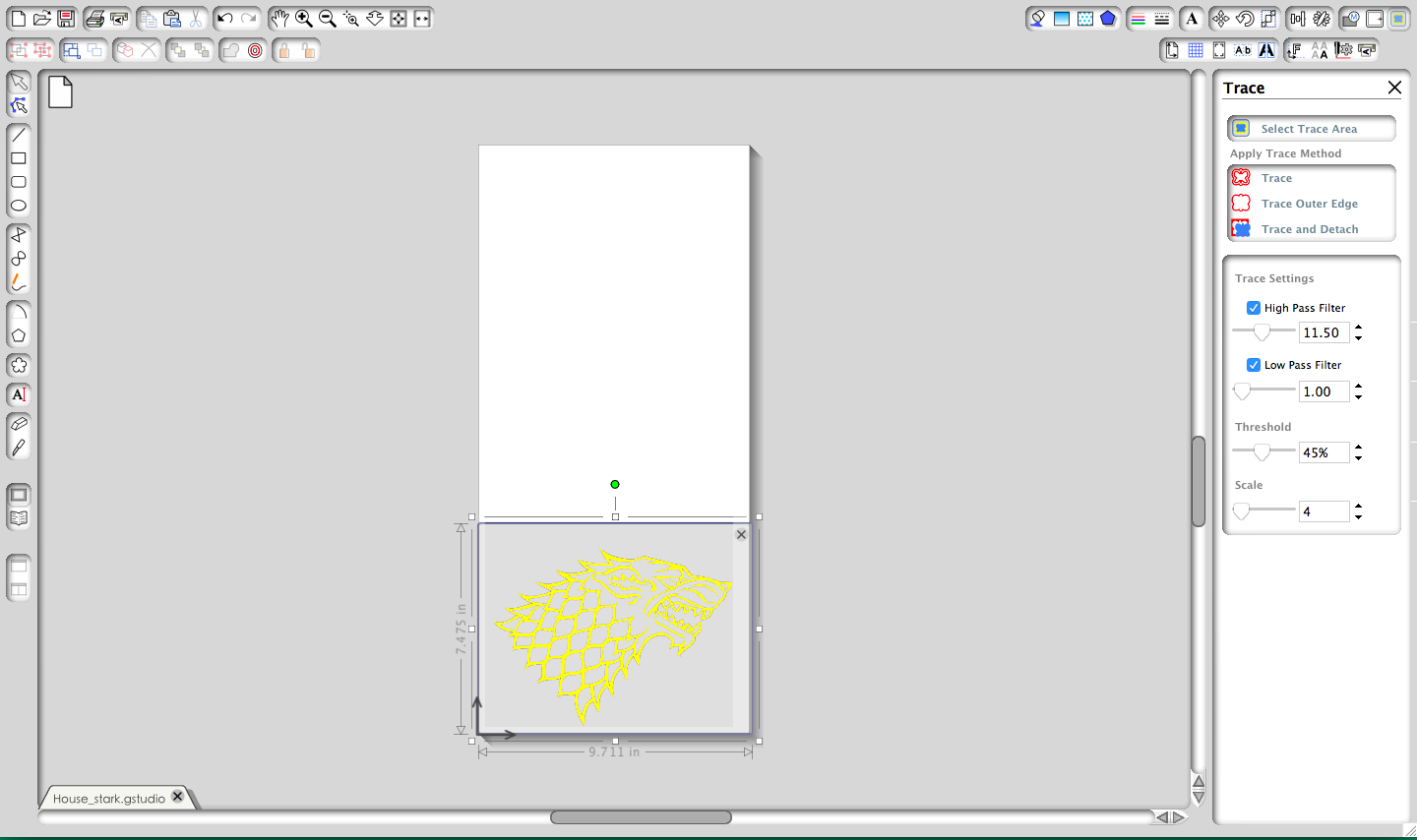Fit drawing to window icon
The image size is (1417, 840).
point(399,19)
